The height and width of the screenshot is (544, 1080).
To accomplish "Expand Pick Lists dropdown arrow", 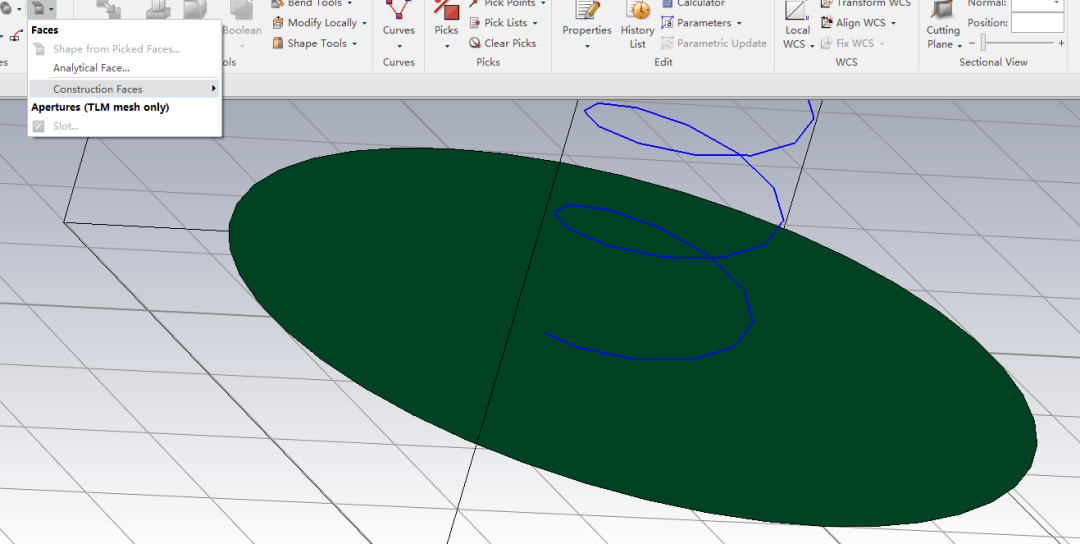I will pos(535,23).
